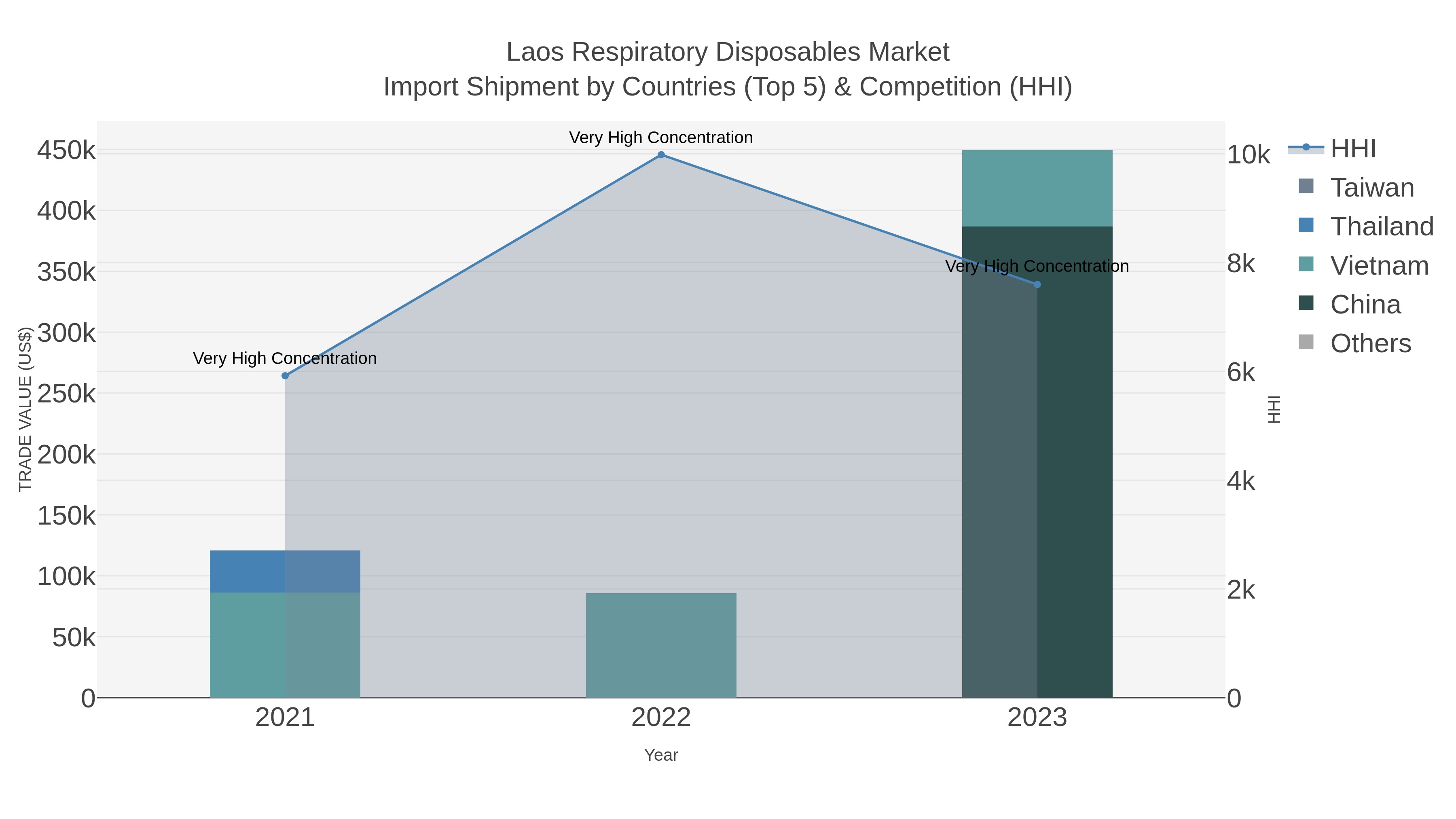This screenshot has height=819, width=1456.
Task: Click the 4k HHI axis tick label
Action: point(1241,482)
